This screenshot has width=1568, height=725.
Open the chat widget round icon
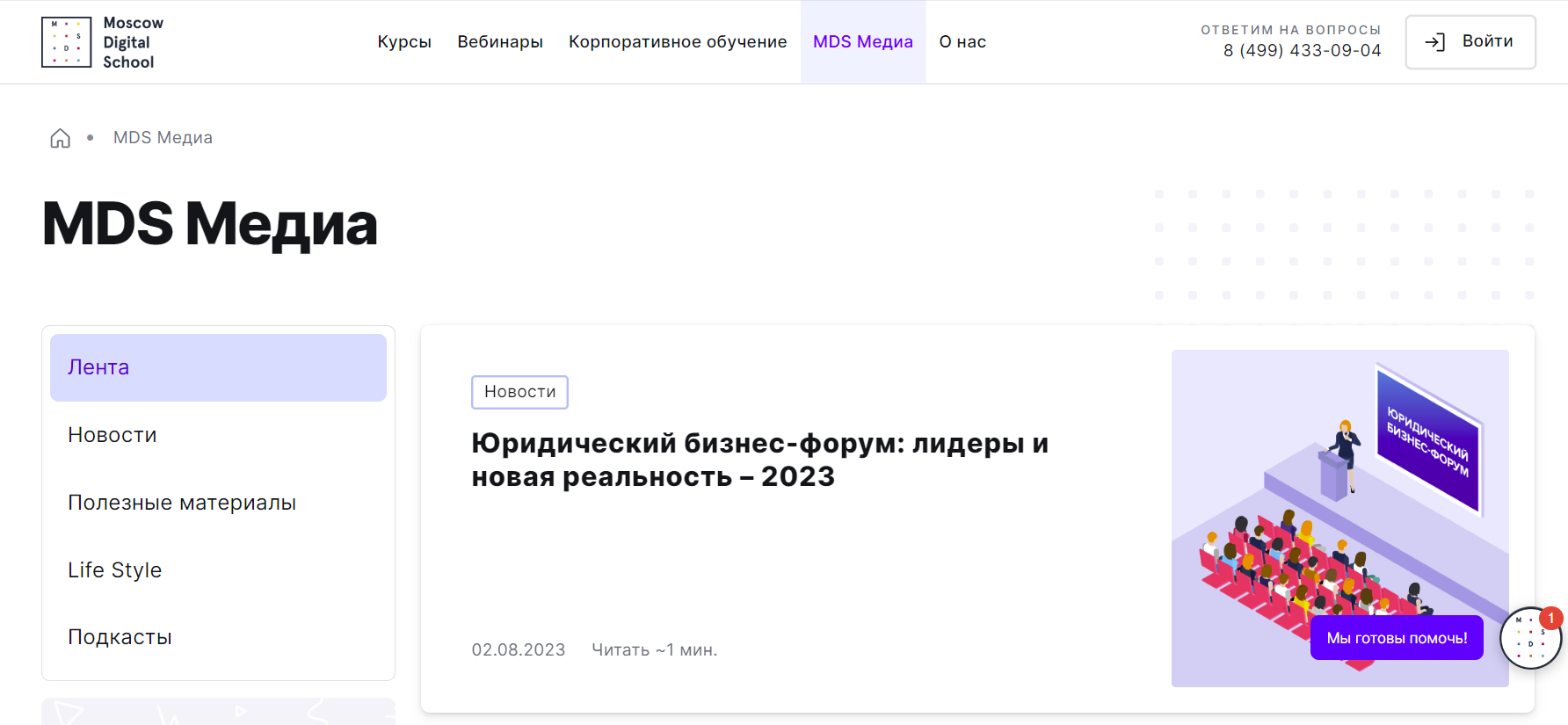pos(1530,638)
